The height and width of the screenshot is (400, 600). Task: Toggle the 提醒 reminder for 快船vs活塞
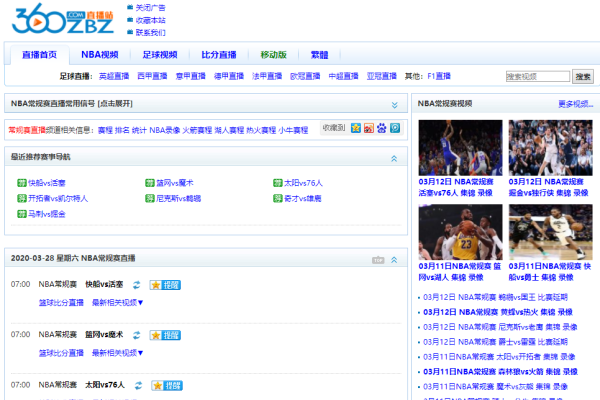tap(165, 285)
